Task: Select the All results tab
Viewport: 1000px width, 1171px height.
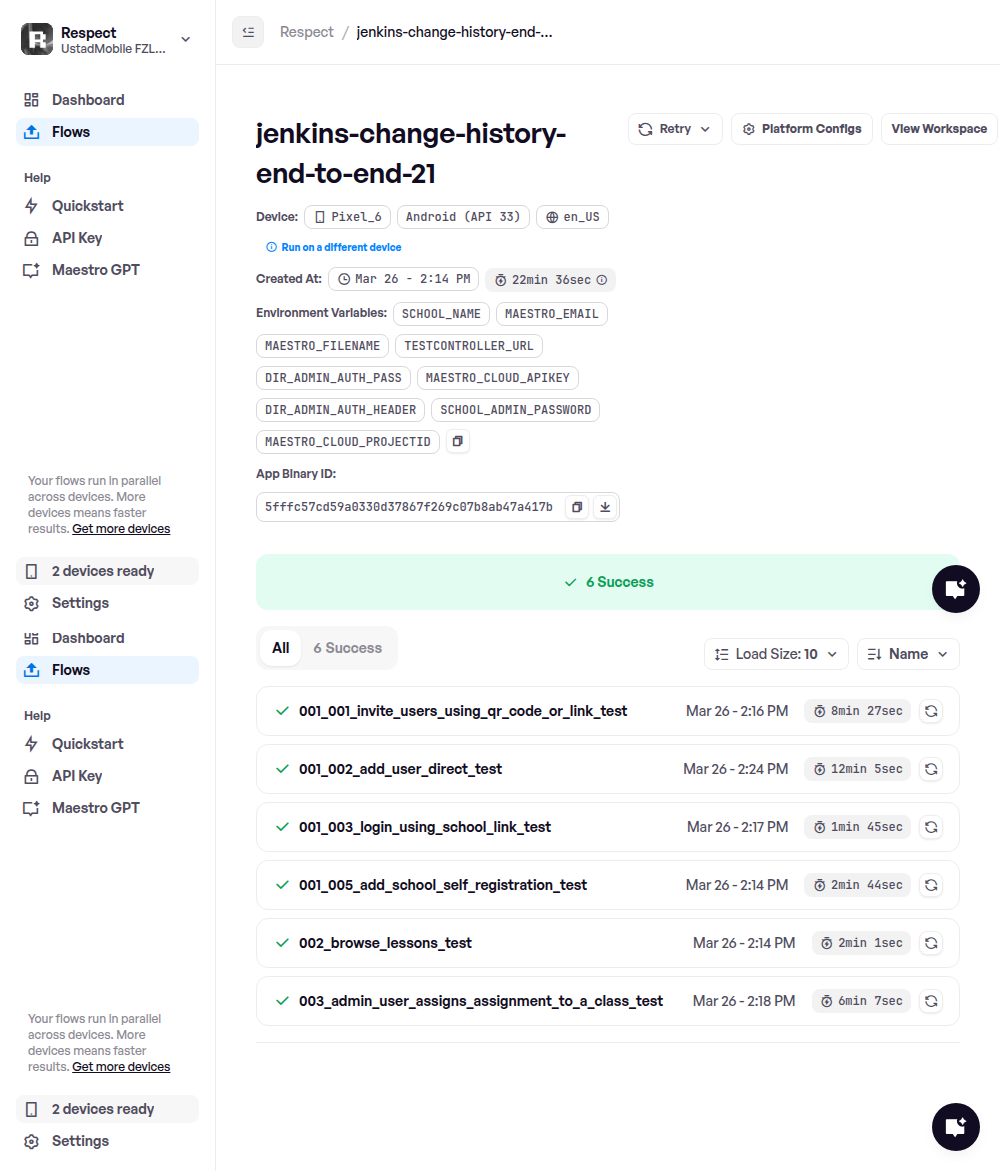Action: 281,648
